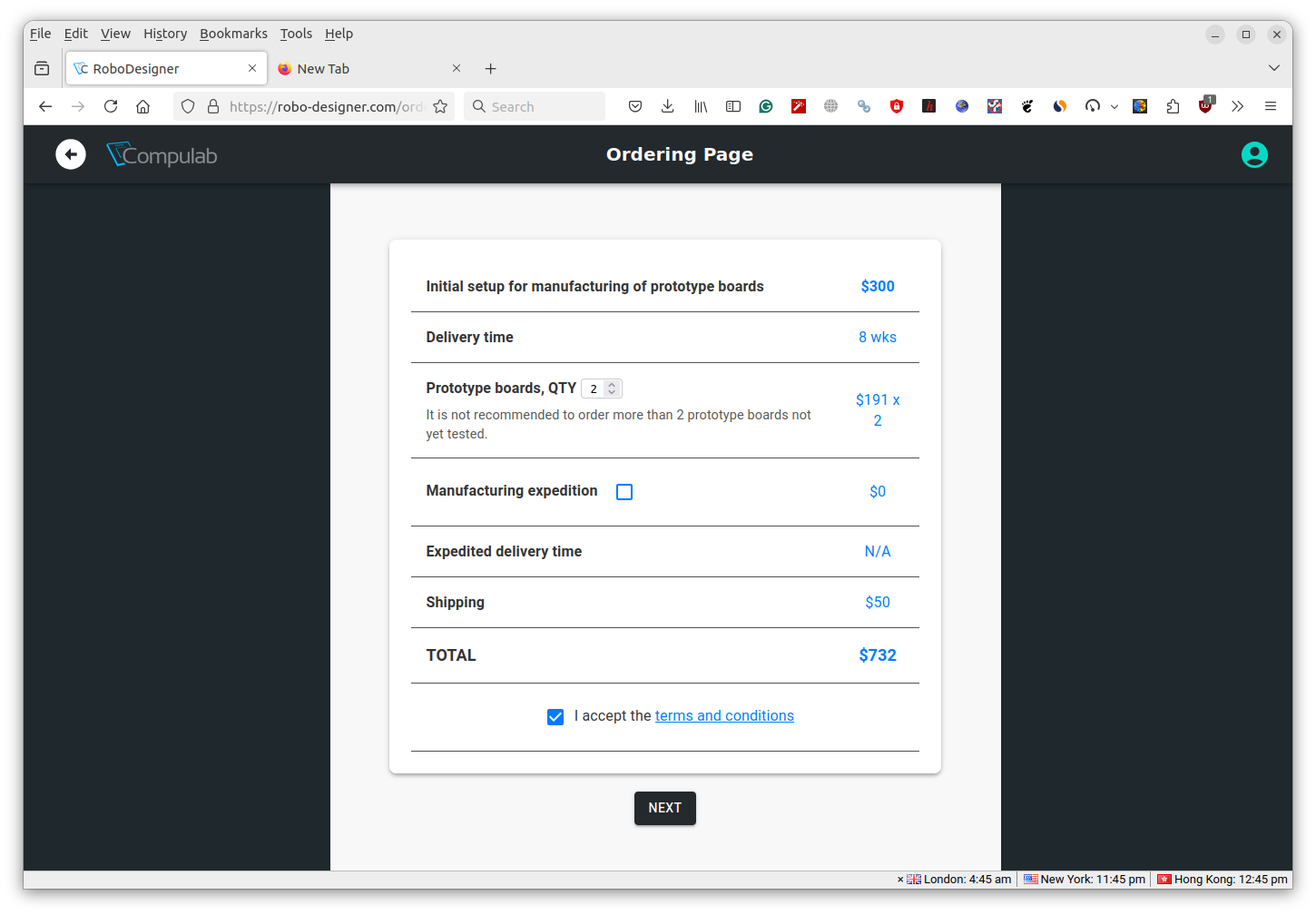The width and height of the screenshot is (1316, 915).
Task: Click the Compulab logo
Action: 162,155
